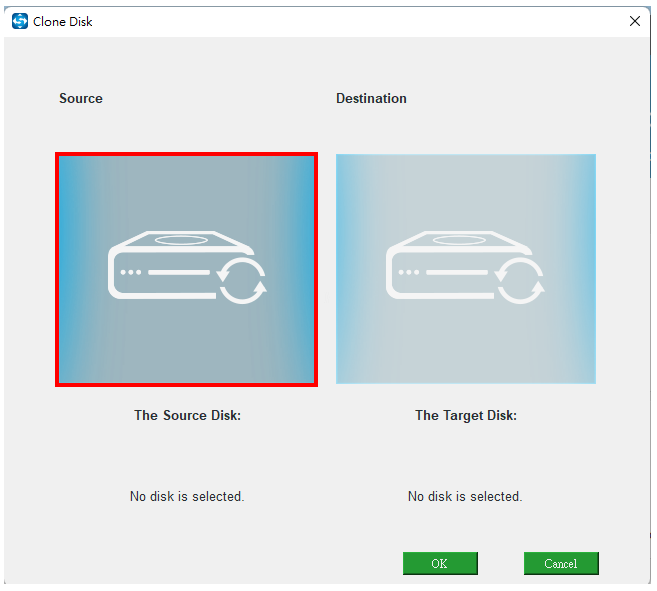The height and width of the screenshot is (591, 657).
Task: Click "No disk is selected." under Target Disk
Action: pyautogui.click(x=465, y=496)
